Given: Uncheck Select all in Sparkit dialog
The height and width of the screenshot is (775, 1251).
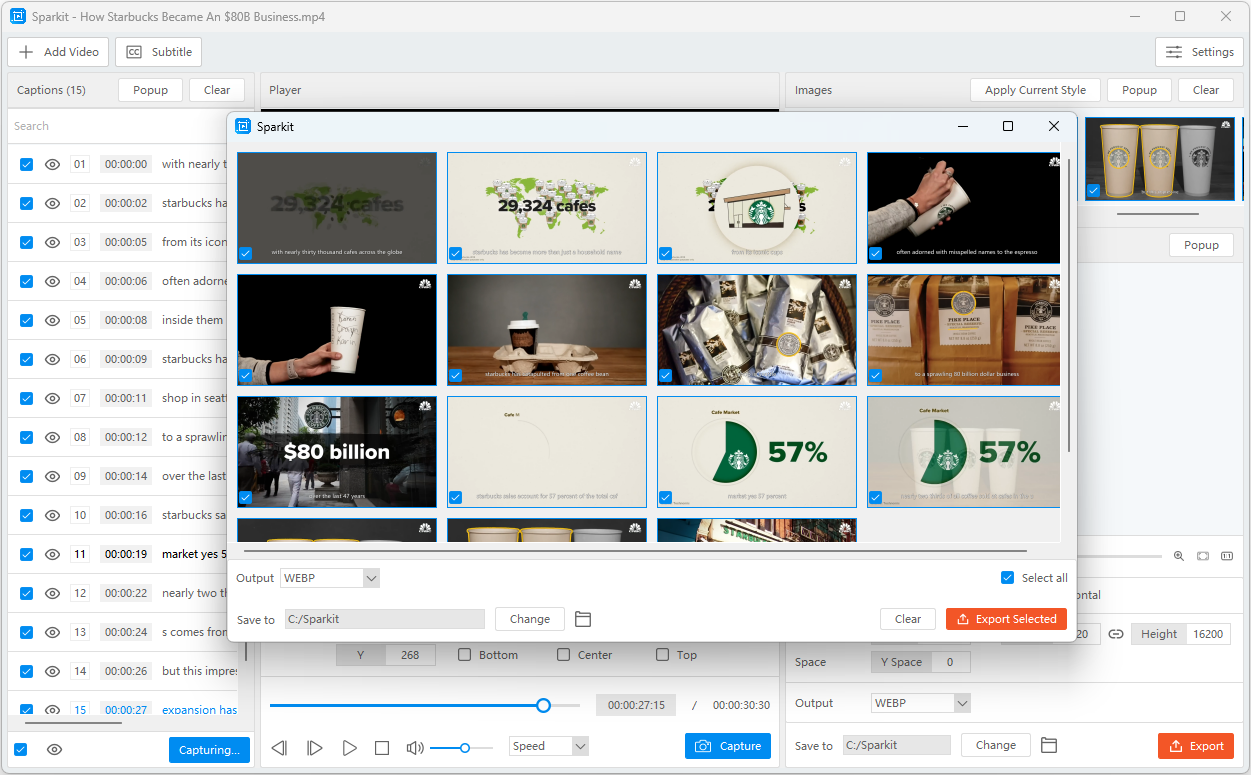Looking at the screenshot, I should (1008, 578).
